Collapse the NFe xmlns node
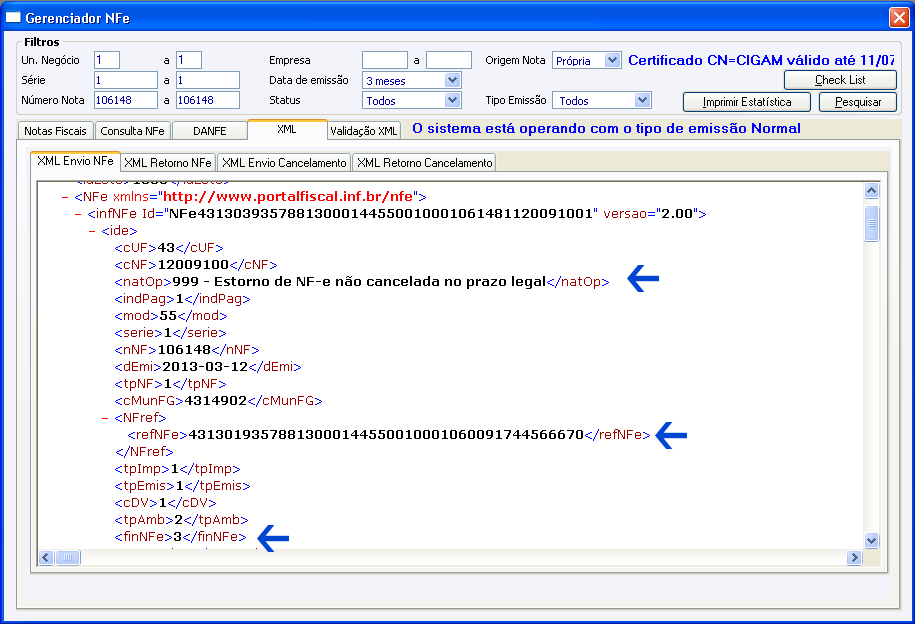The image size is (915, 624). tap(65, 197)
